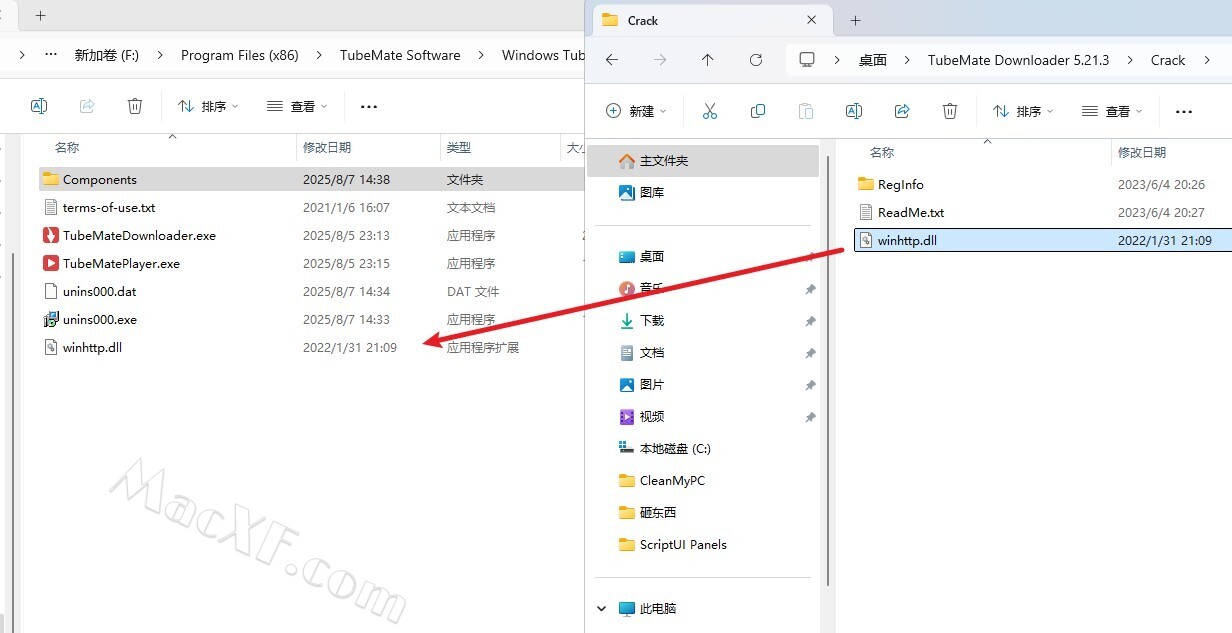The width and height of the screenshot is (1232, 633).
Task: Navigate to 桌面 in the Crack address bar
Action: pyautogui.click(x=873, y=60)
